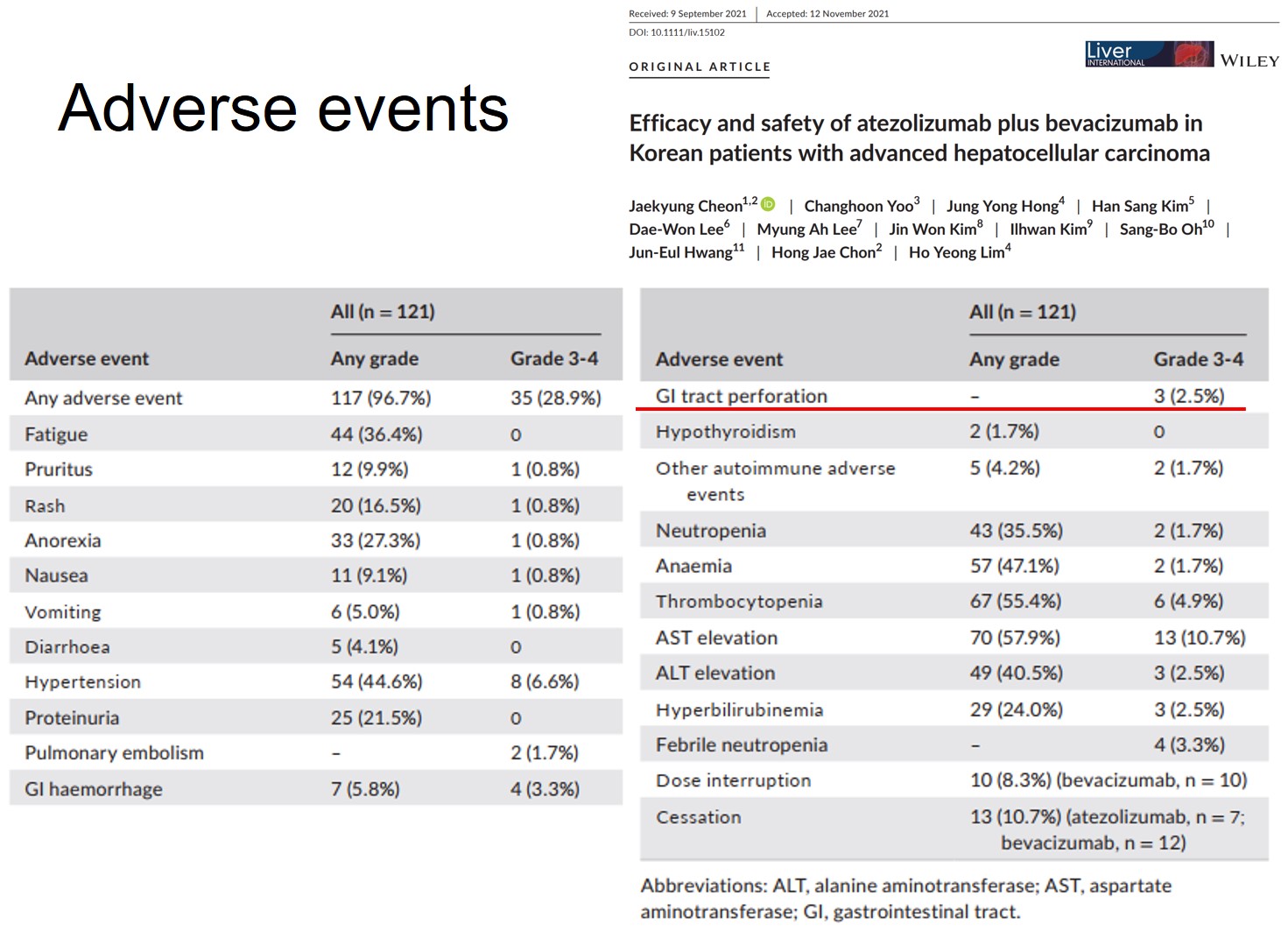1288x932 pixels.
Task: Click author name Changhoon Yoo
Action: (x=862, y=205)
